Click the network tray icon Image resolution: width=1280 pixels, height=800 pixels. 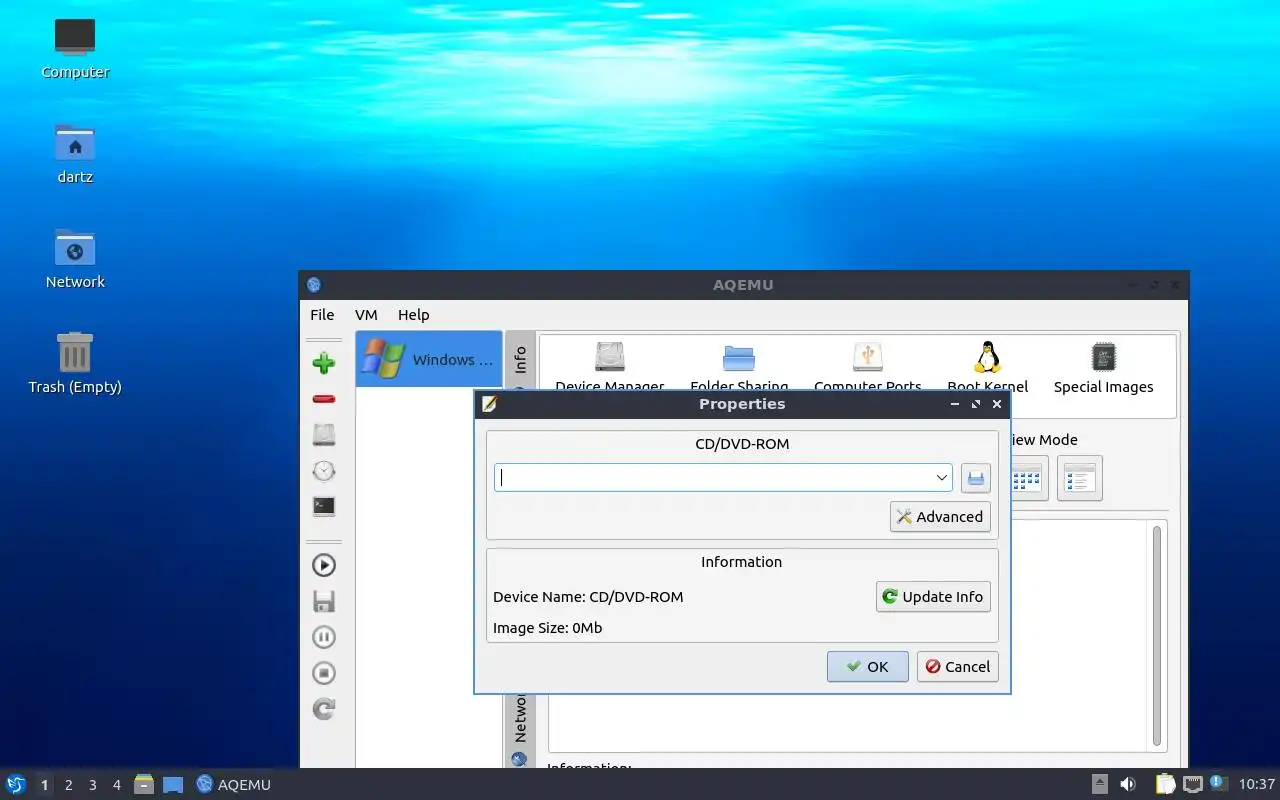click(x=1193, y=785)
